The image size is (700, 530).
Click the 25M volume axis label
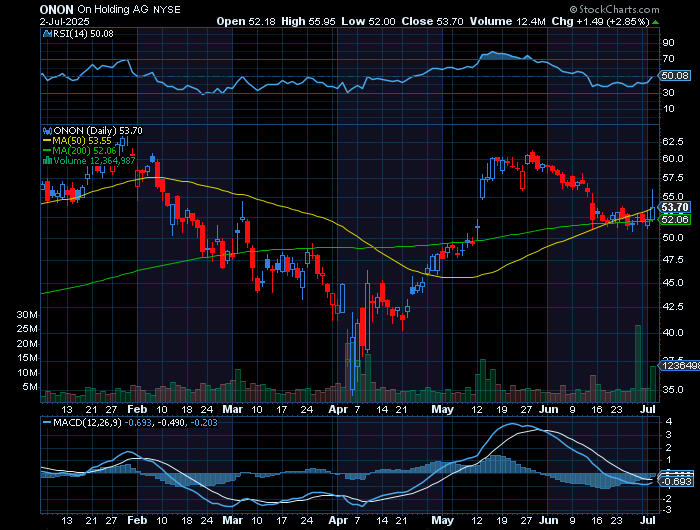coord(27,329)
